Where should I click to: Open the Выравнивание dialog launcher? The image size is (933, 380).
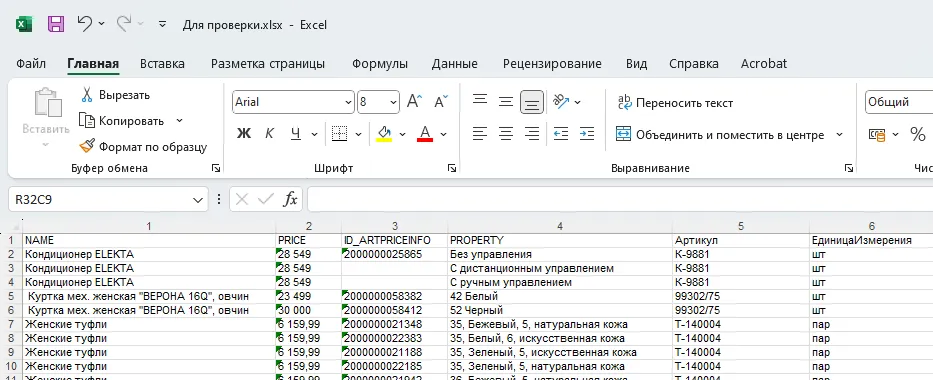coord(848,169)
